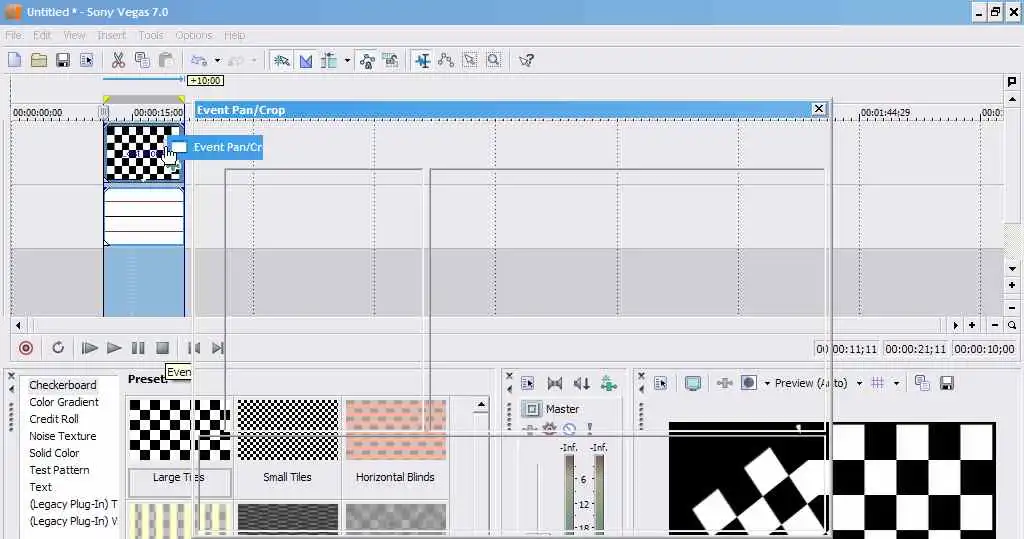Cut selection with the scissors icon

tap(118, 61)
